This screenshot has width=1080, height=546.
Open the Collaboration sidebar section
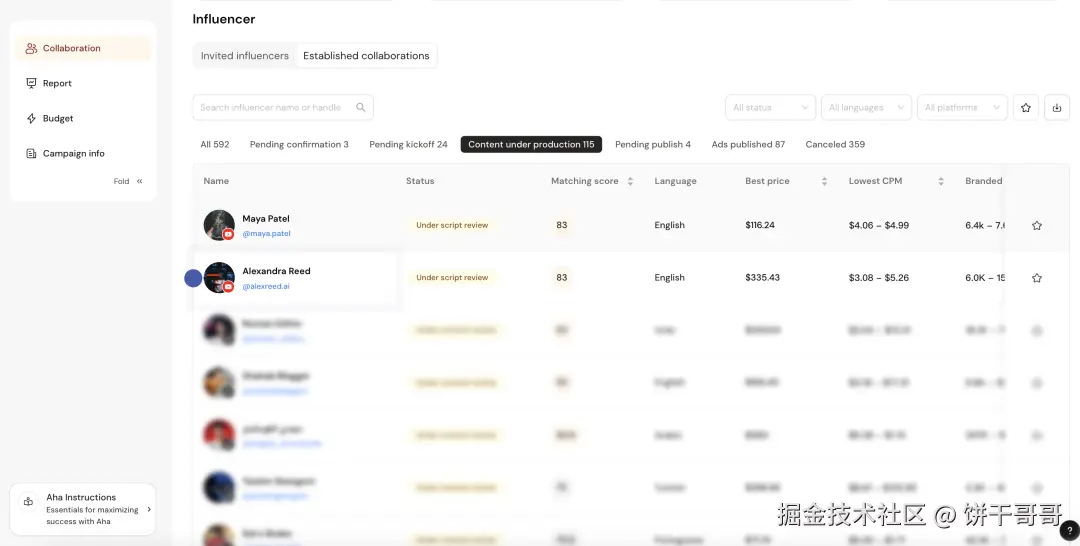[x=83, y=48]
